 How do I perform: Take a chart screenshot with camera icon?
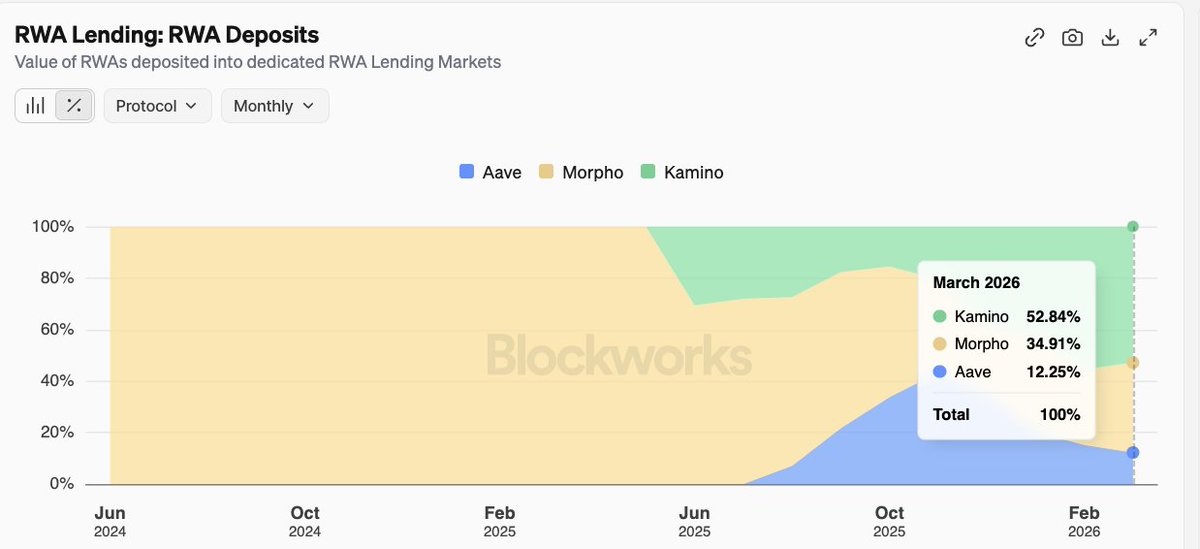1072,38
